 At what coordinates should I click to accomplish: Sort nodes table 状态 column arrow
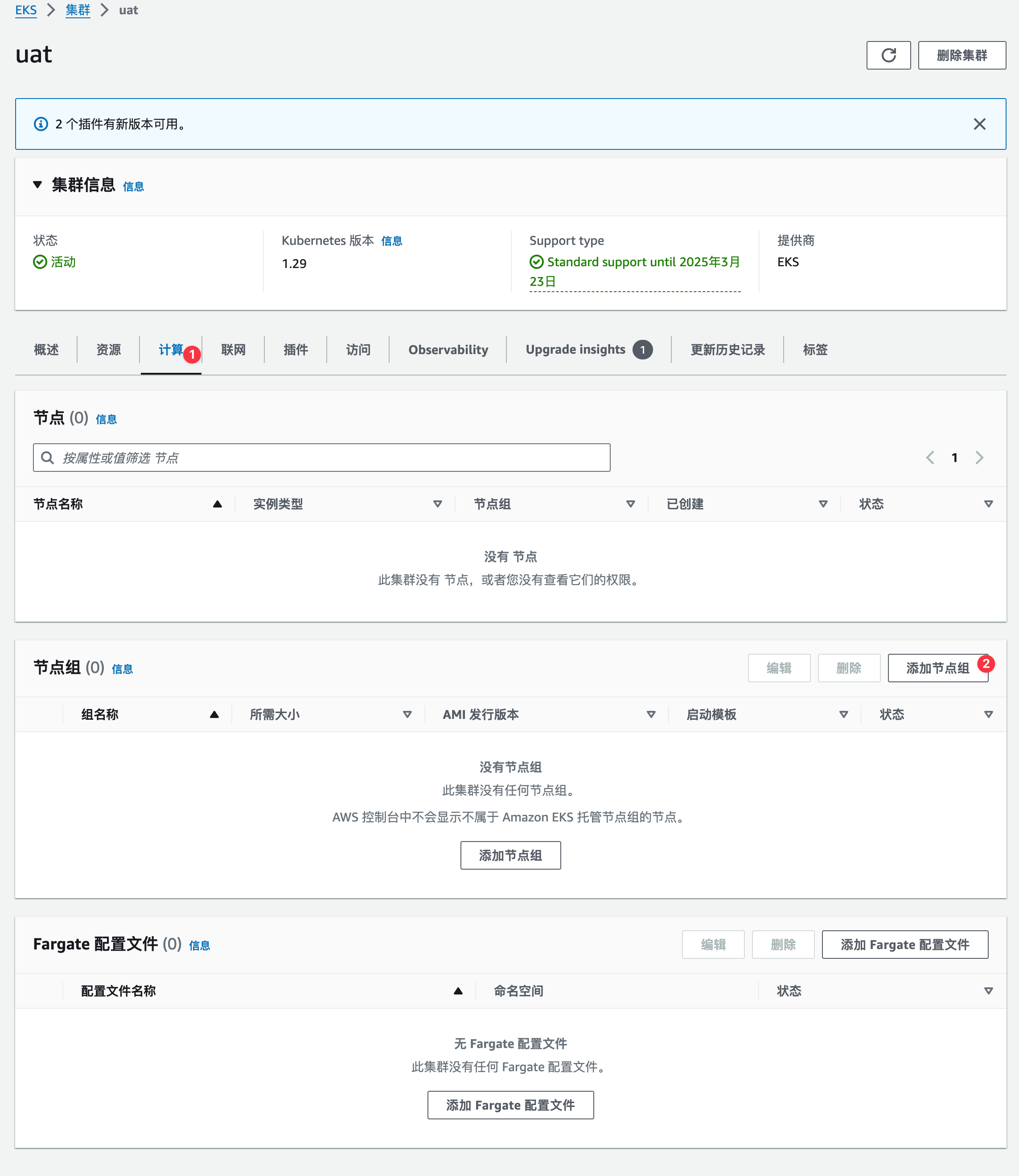tap(988, 504)
